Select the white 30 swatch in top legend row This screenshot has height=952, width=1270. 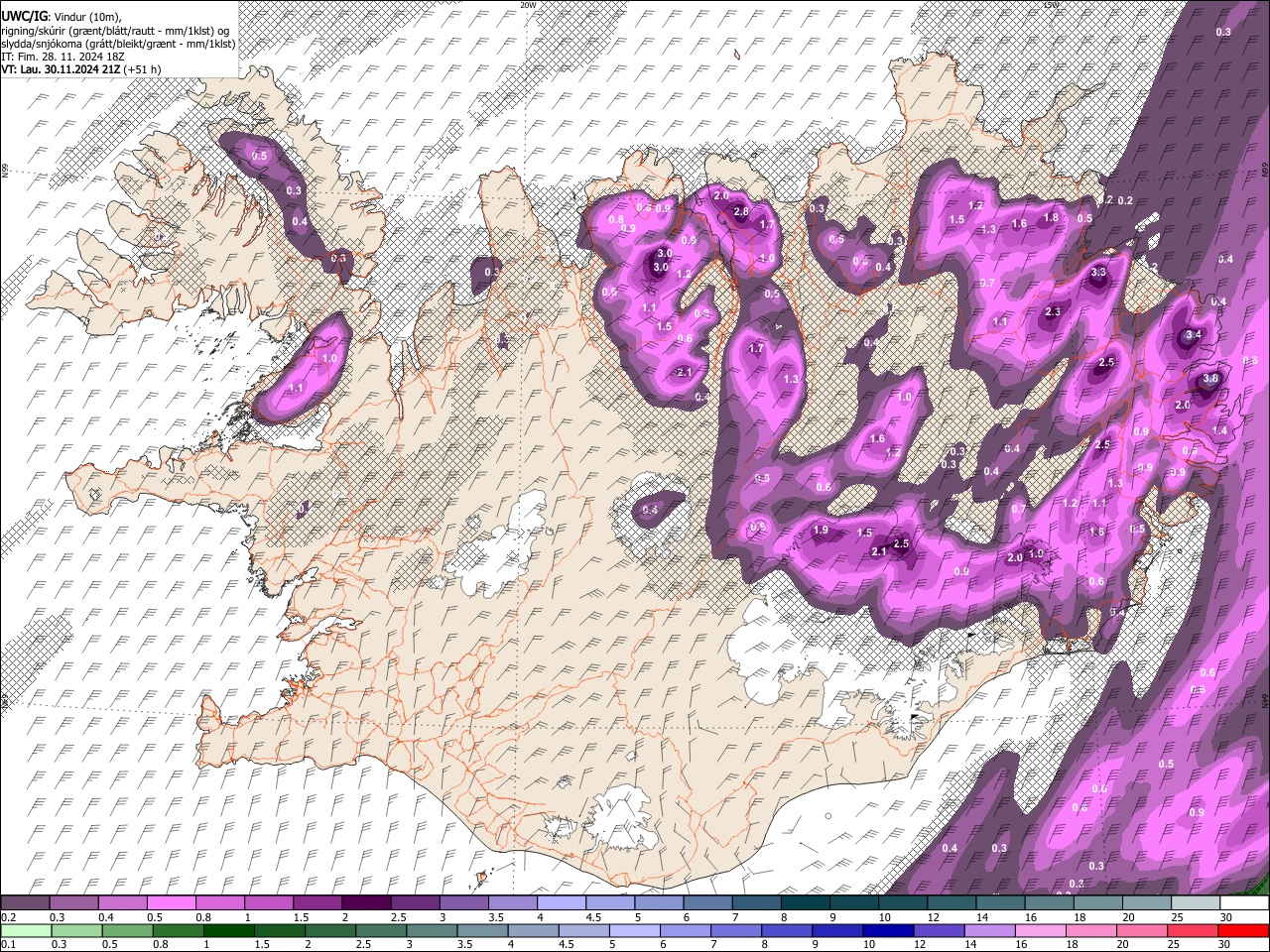[x=1245, y=903]
